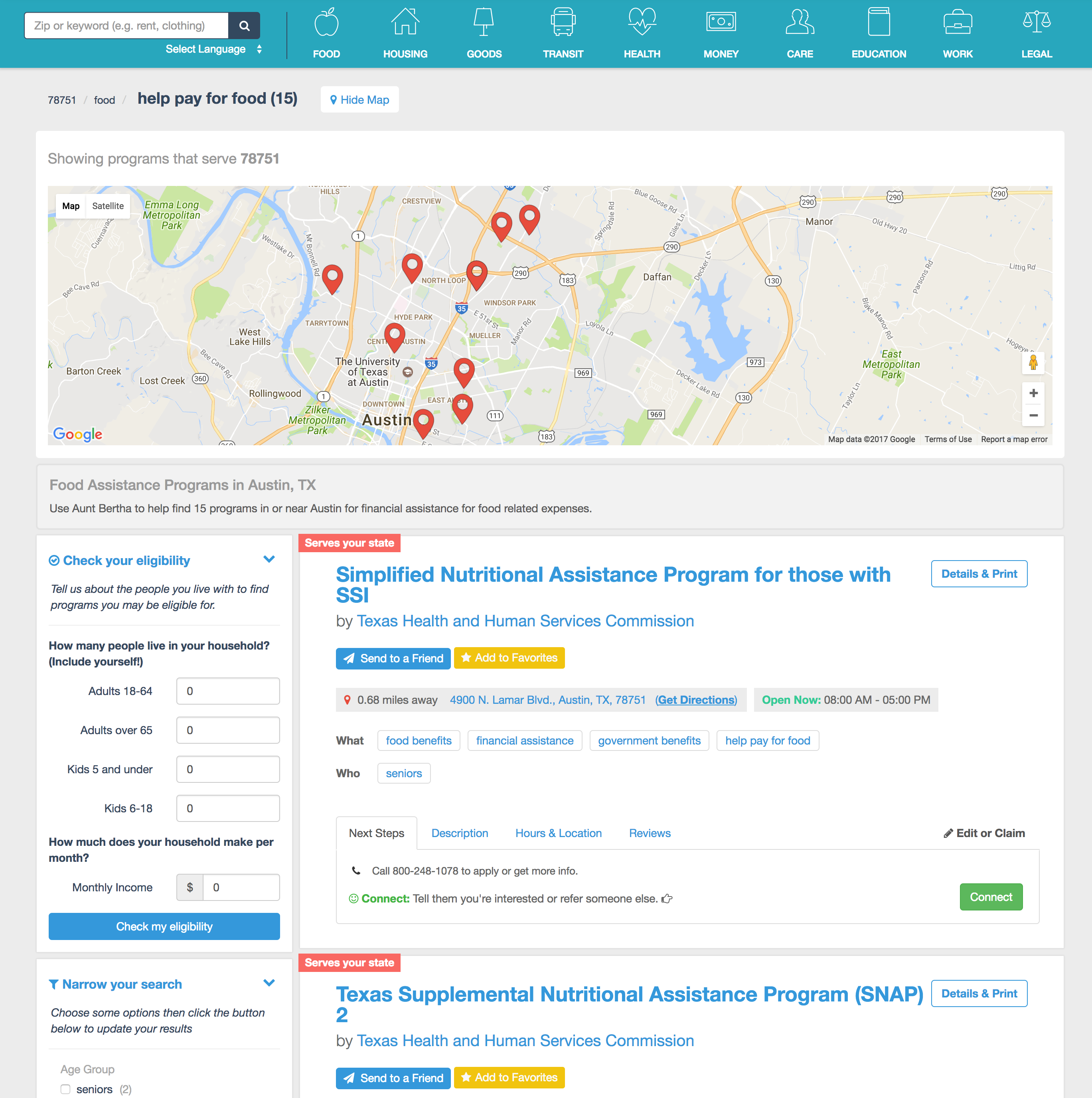Open the Reviews tab
1092x1098 pixels.
(x=650, y=833)
